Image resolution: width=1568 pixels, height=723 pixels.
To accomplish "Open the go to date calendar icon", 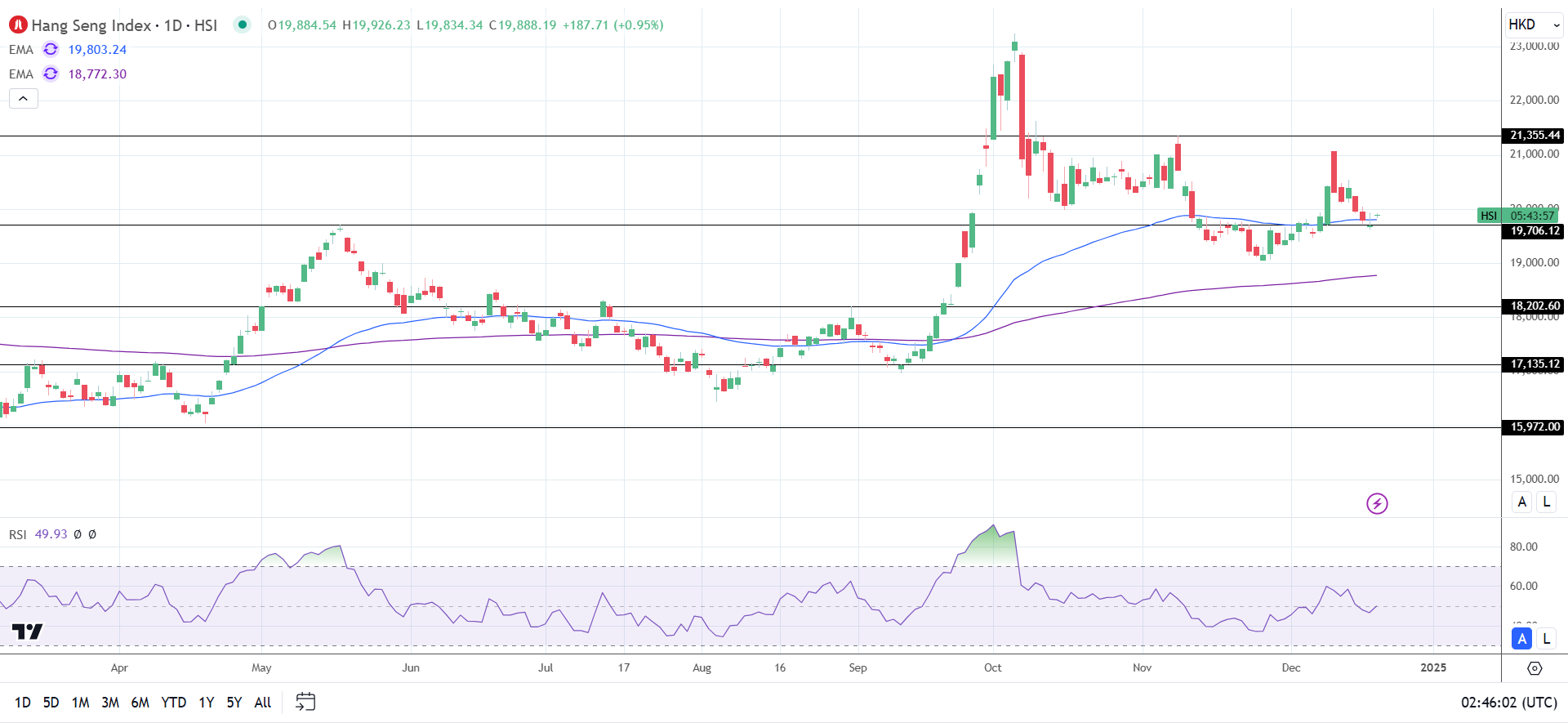I will (305, 702).
